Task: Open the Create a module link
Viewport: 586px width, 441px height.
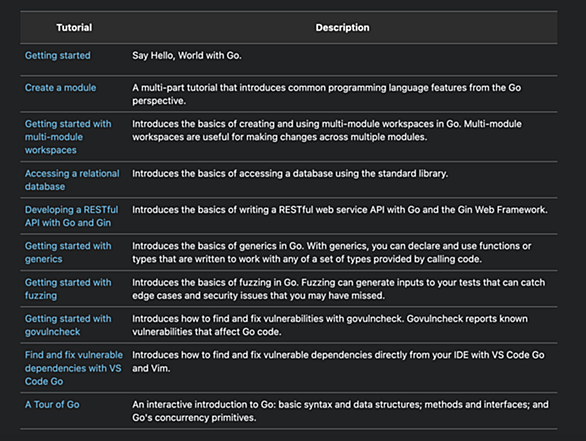Action: [61, 87]
